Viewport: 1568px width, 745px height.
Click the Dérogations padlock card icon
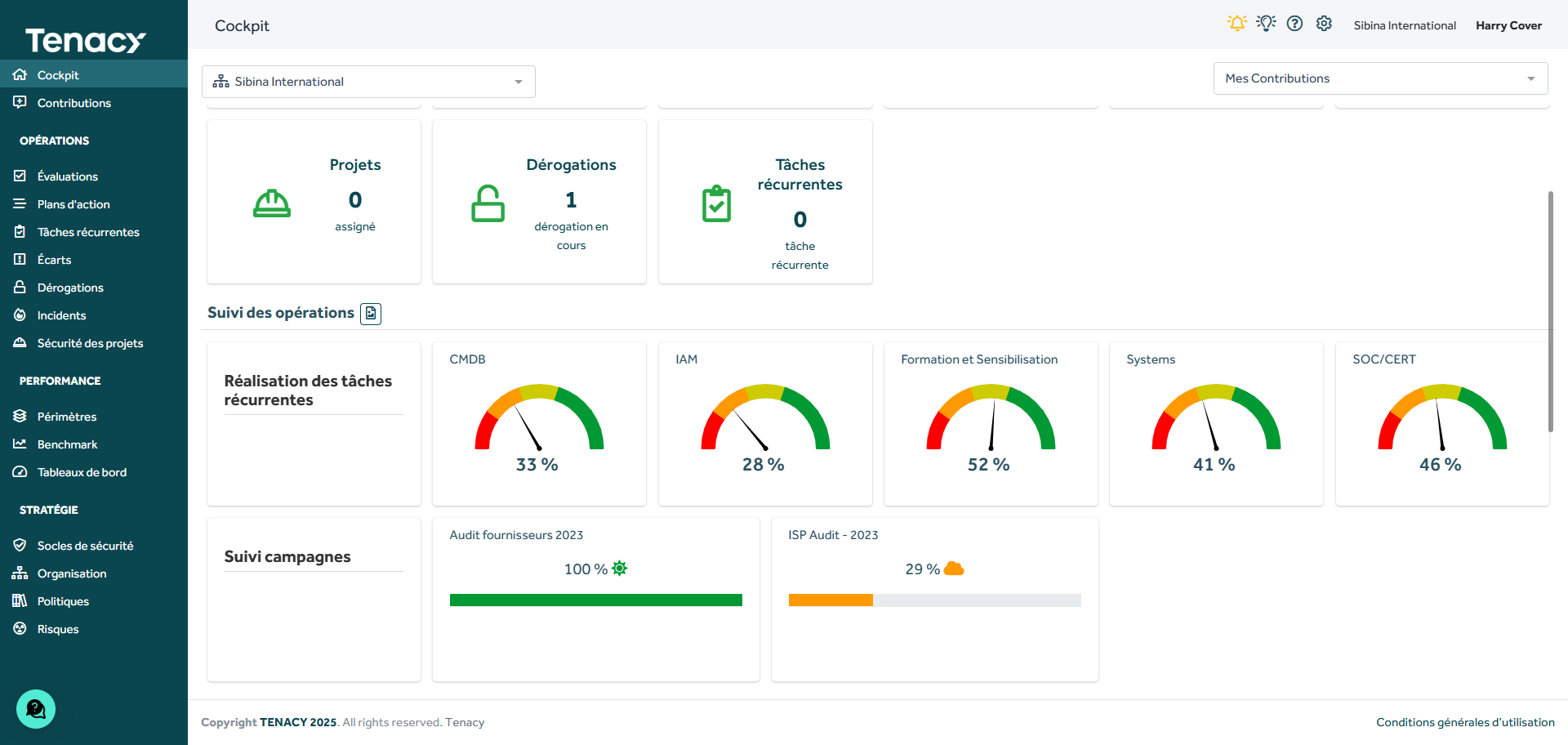point(488,203)
